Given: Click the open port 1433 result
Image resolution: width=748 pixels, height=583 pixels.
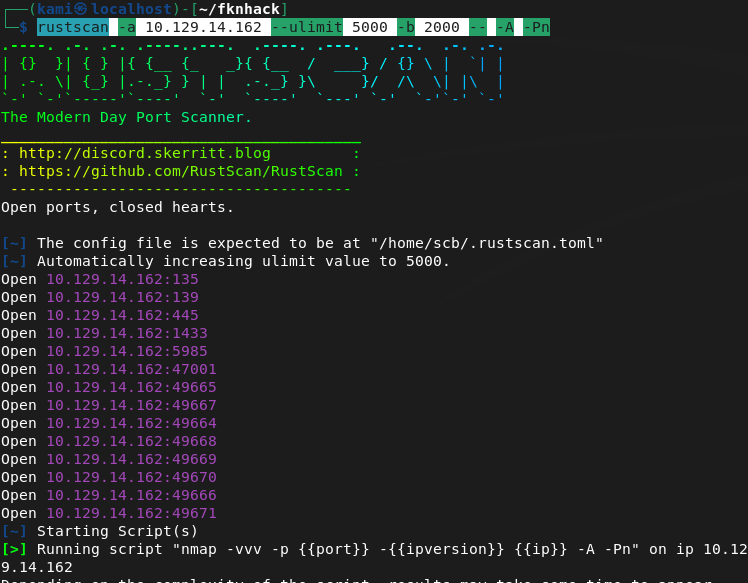Looking at the screenshot, I should [x=126, y=333].
